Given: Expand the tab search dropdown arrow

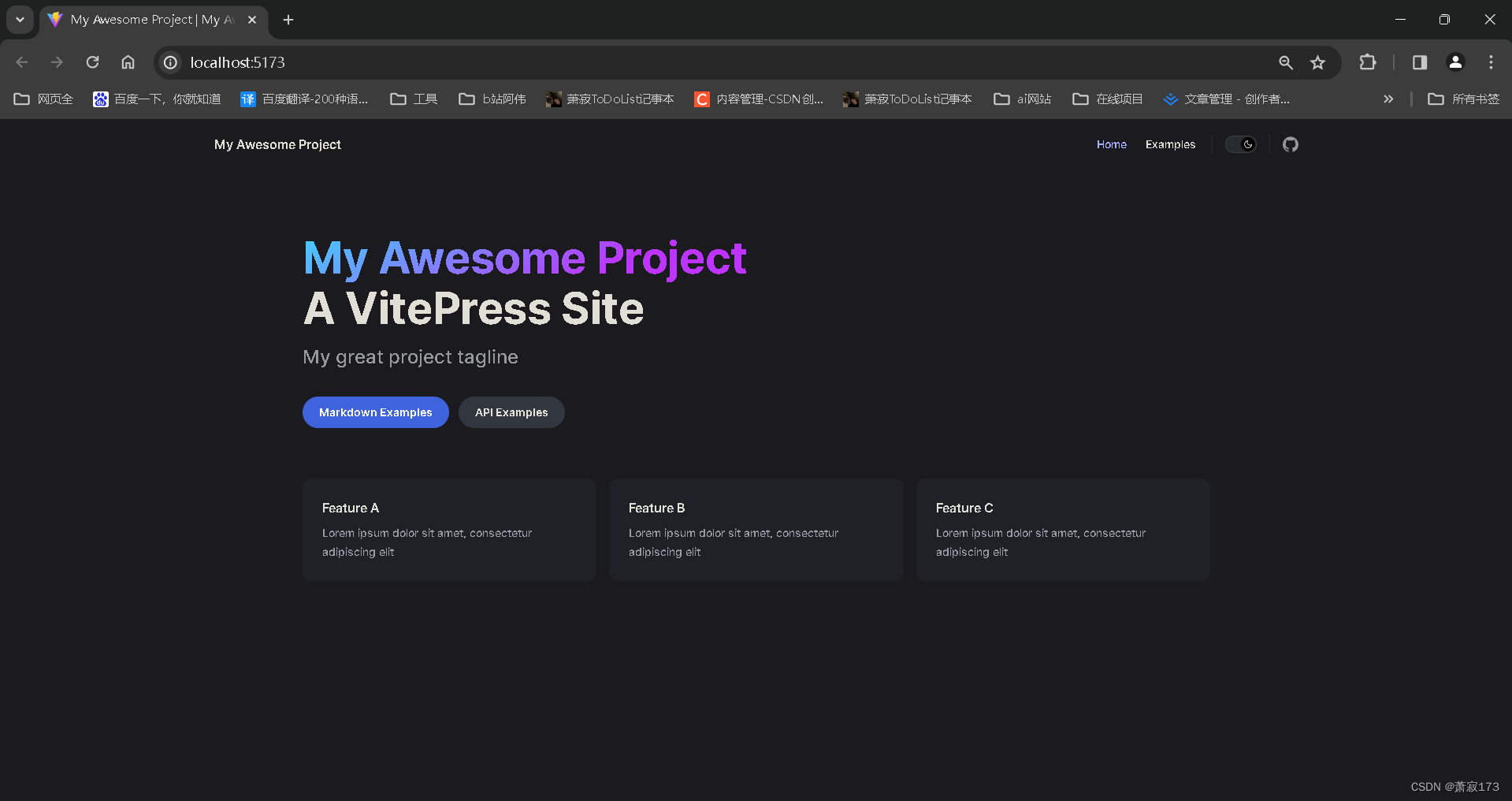Looking at the screenshot, I should pyautogui.click(x=20, y=20).
